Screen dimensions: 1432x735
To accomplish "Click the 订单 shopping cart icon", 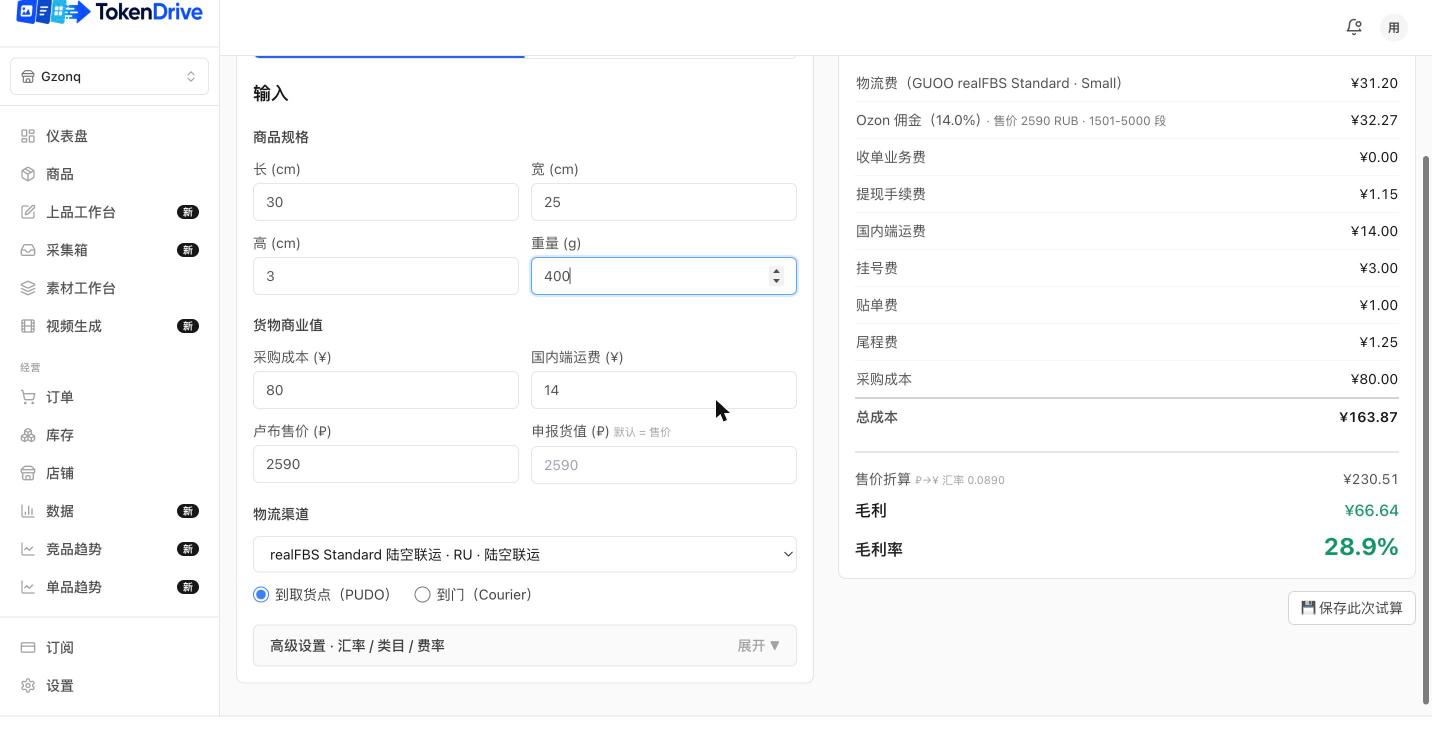I will [x=28, y=397].
